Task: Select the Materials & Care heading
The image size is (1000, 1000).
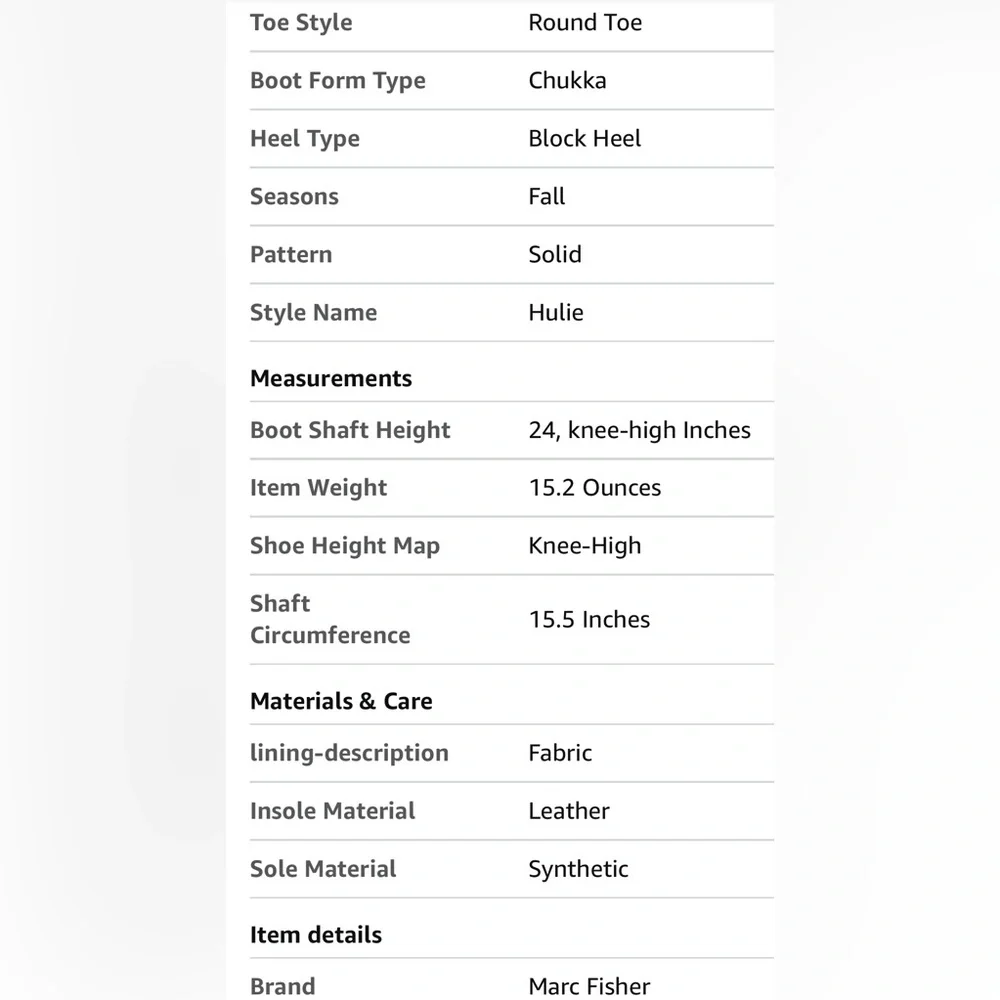Action: tap(341, 701)
